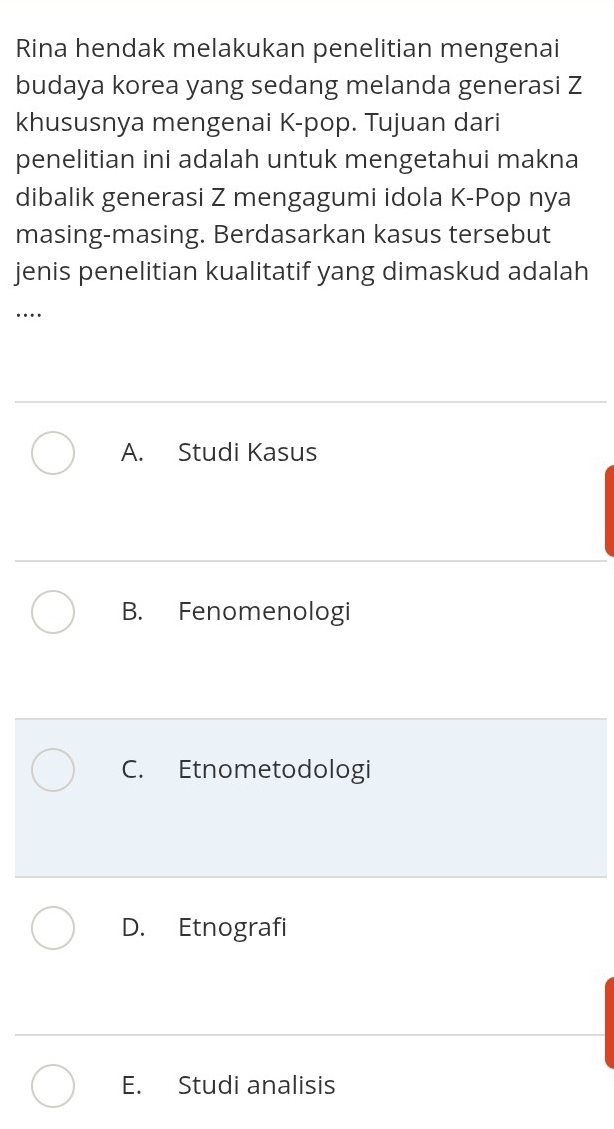Viewport: 614px width, 1129px height.
Task: Click the letter 'A.' option marker
Action: (132, 453)
